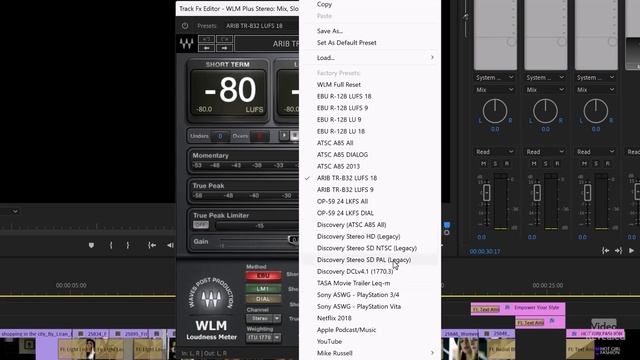This screenshot has height=360, width=640.
Task: Click the Presets label in Track Fx Editor
Action: coord(207,26)
